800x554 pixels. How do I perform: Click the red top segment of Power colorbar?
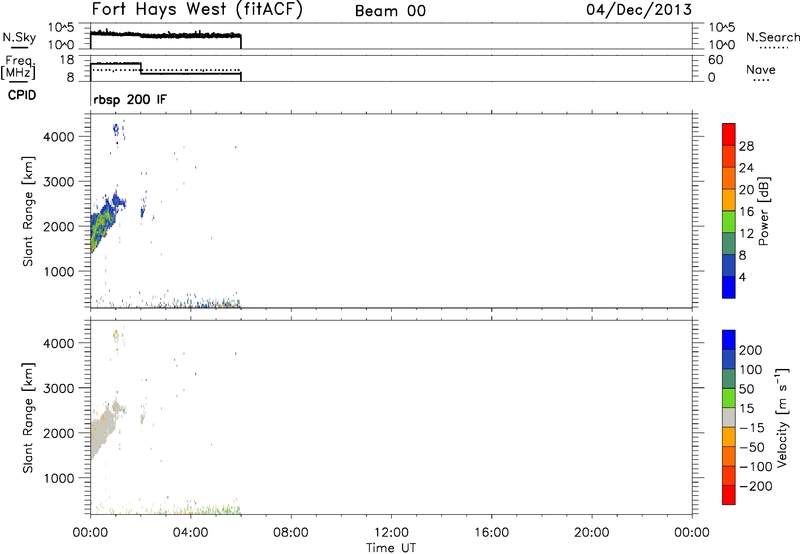(x=729, y=134)
